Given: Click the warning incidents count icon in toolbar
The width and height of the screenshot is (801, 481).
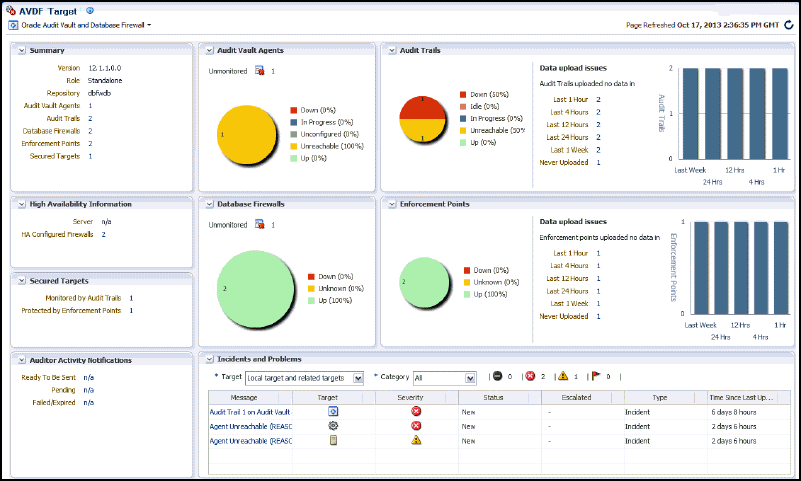Looking at the screenshot, I should (563, 376).
